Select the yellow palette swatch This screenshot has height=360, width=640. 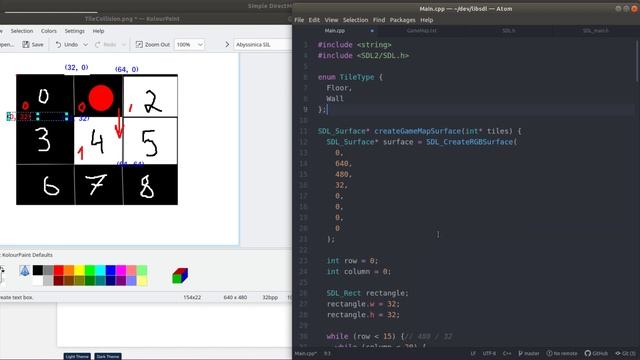80,270
